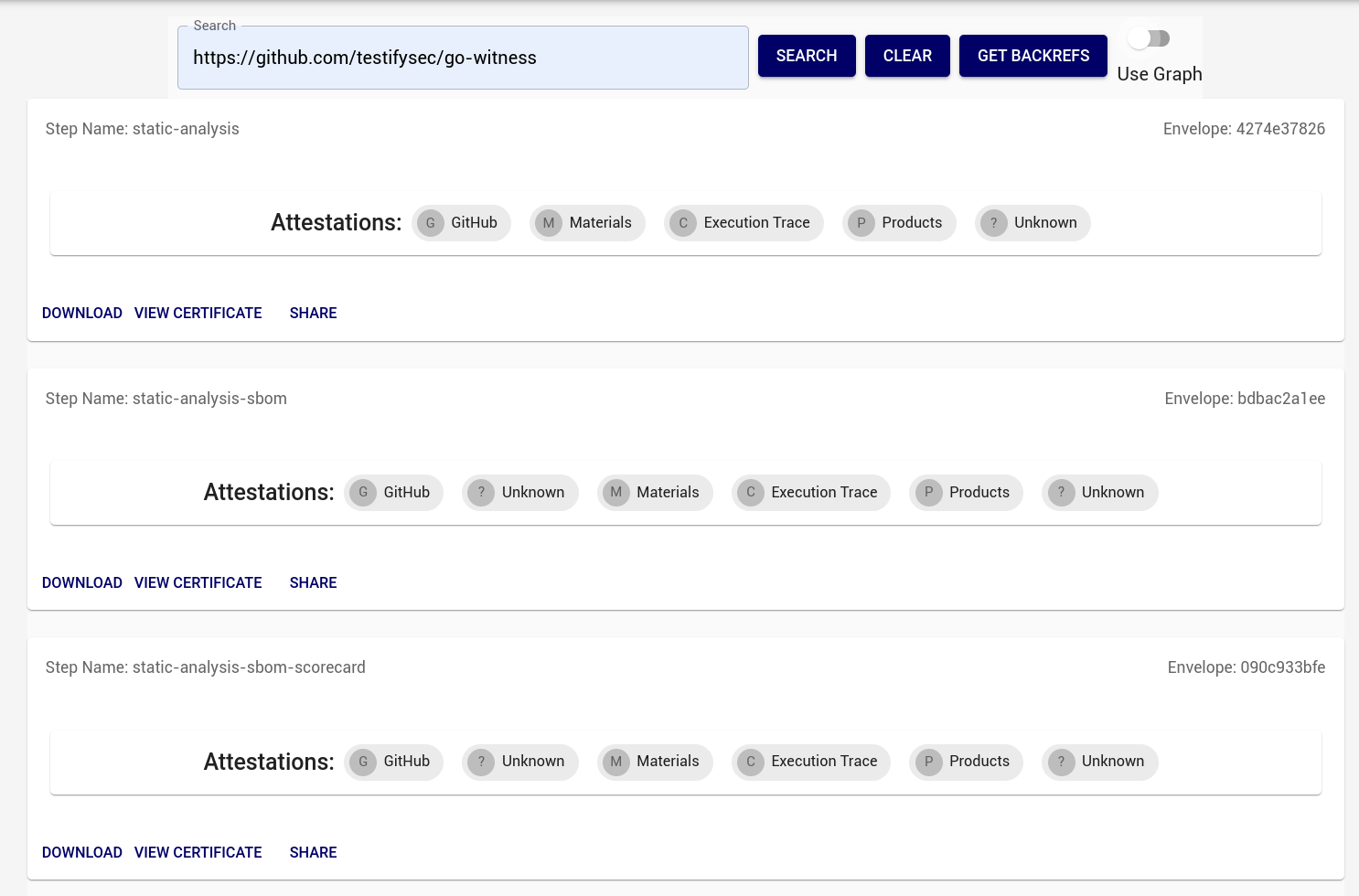1359x896 pixels.
Task: Open Products chip in bdbac2a1ee card
Action: [x=966, y=493]
